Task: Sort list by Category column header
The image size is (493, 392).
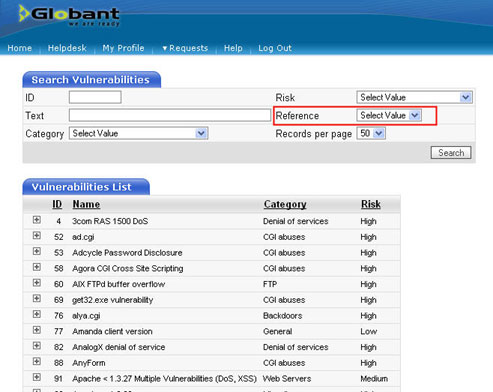Action: pyautogui.click(x=285, y=204)
